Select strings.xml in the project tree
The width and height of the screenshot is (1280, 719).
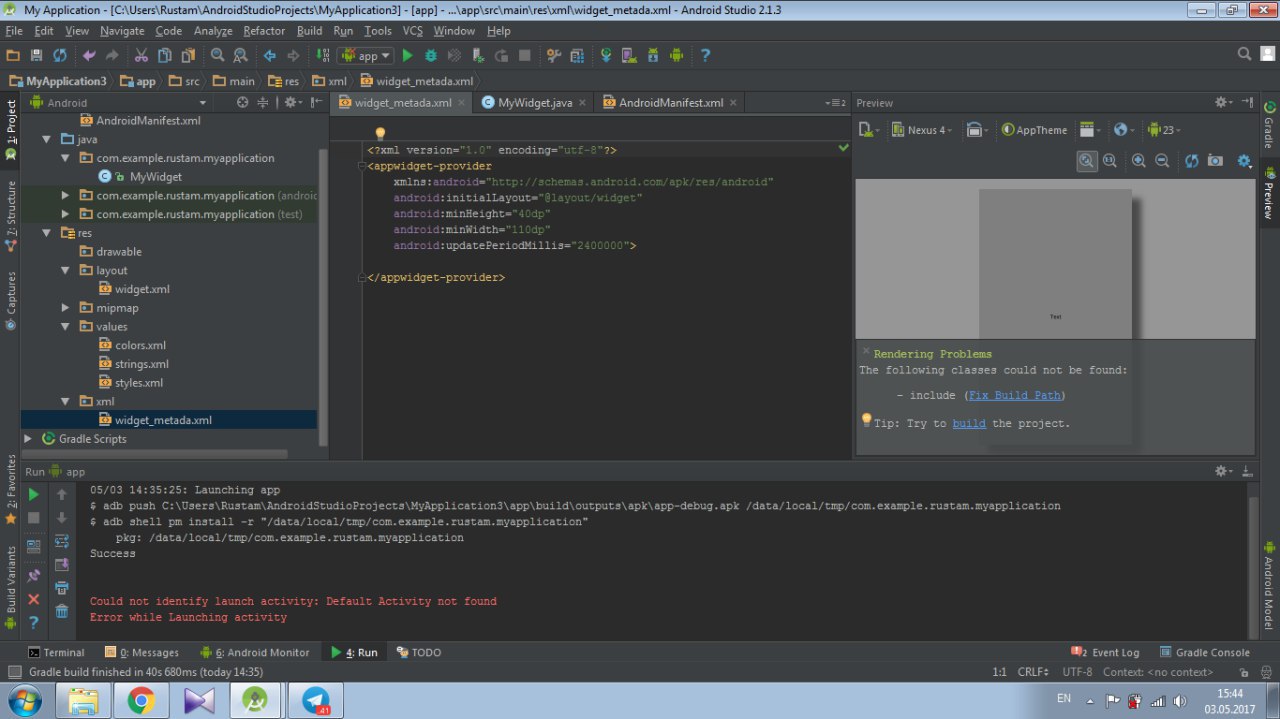click(x=141, y=364)
